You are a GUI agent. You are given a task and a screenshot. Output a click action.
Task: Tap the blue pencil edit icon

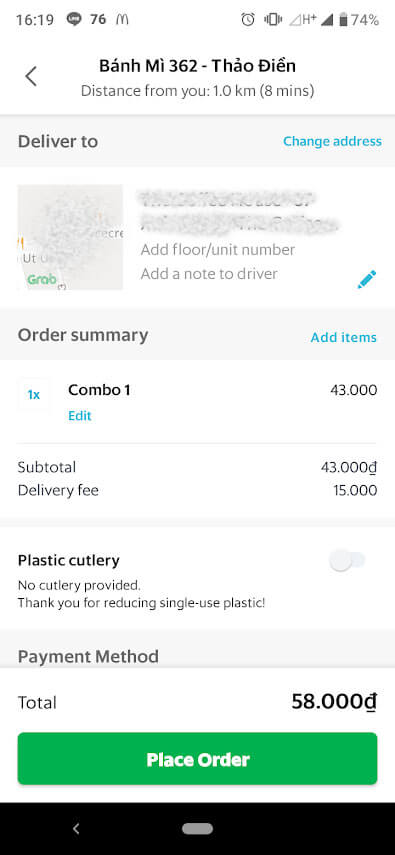click(x=367, y=279)
